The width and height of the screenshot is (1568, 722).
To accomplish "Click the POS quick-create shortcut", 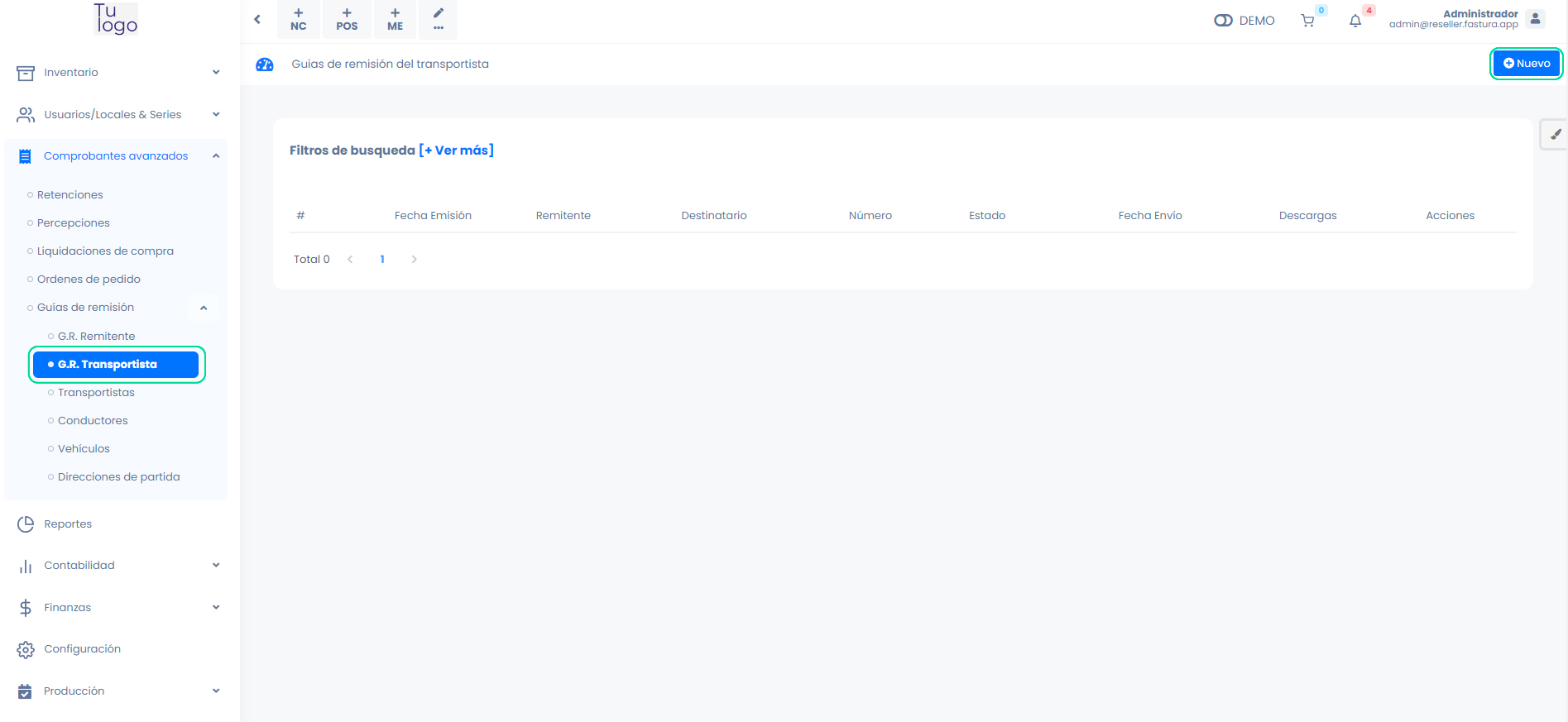I will click(x=347, y=19).
